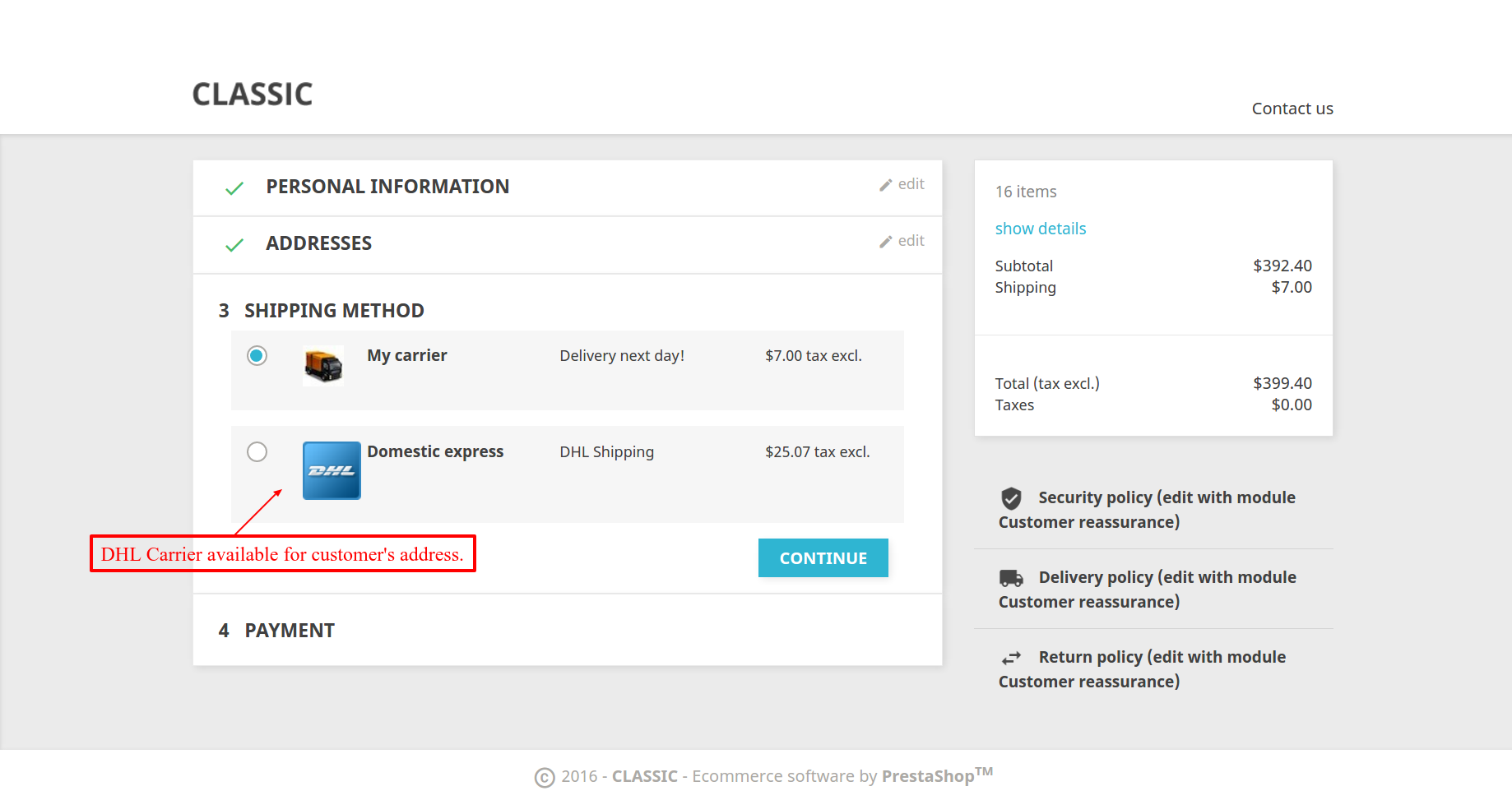
Task: Click the pencil icon beside Personal Information edit
Action: pos(886,185)
